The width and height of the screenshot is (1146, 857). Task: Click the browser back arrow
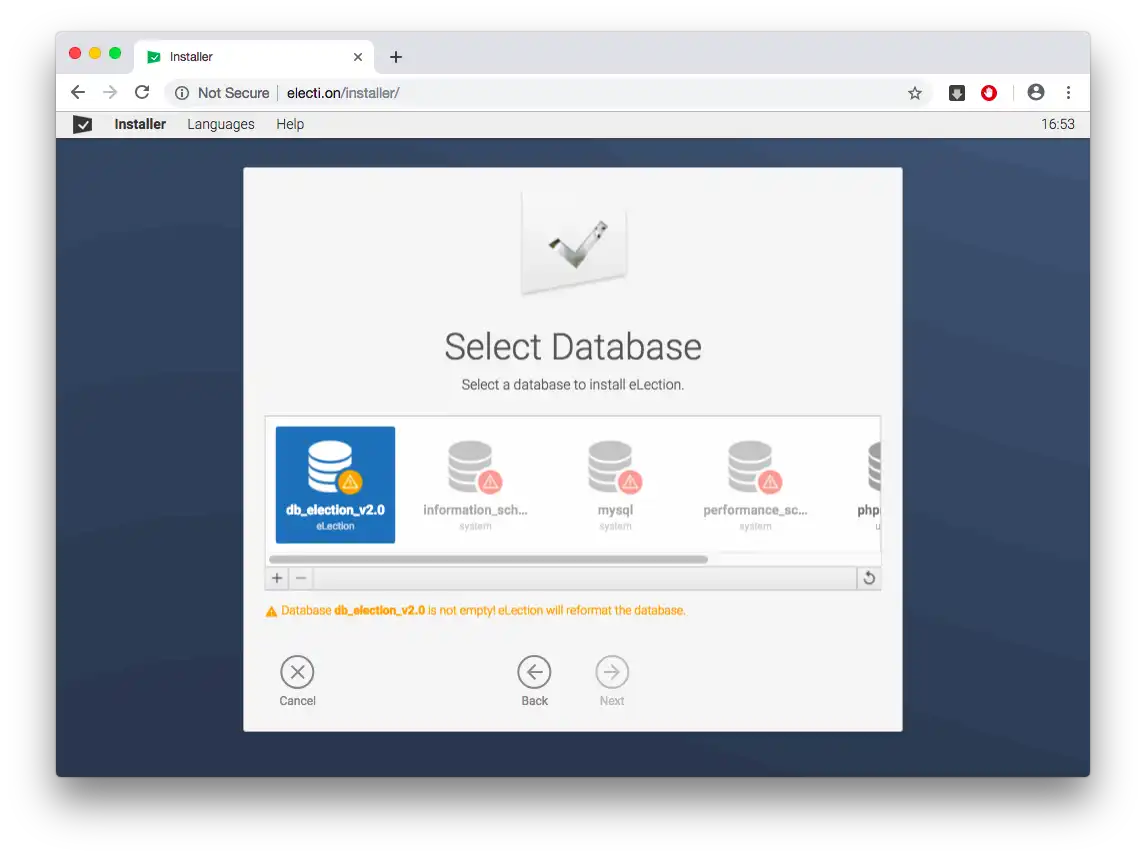point(77,93)
